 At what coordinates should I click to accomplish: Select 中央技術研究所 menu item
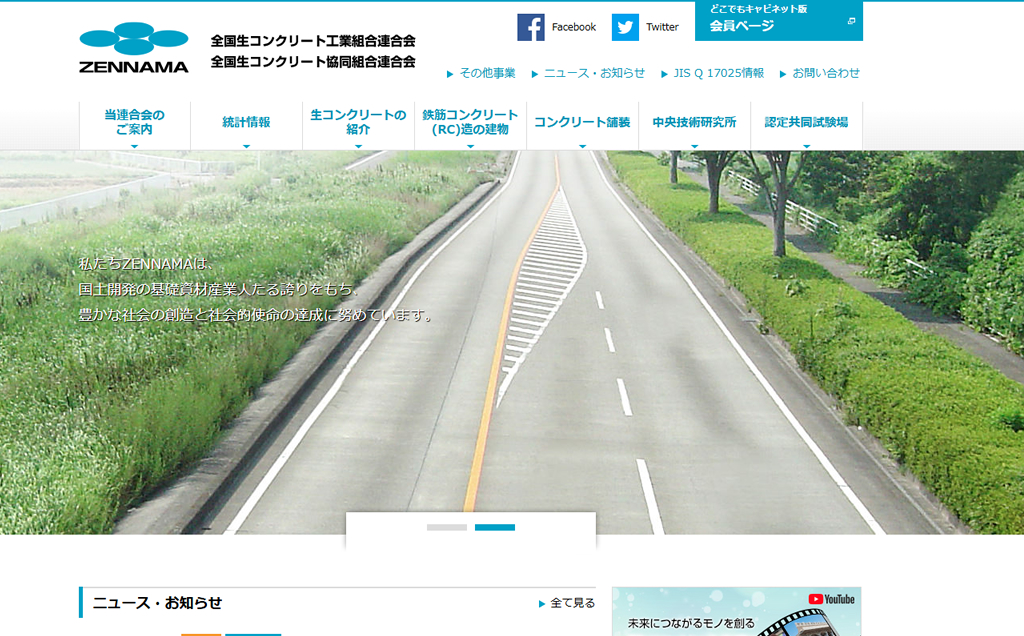694,123
